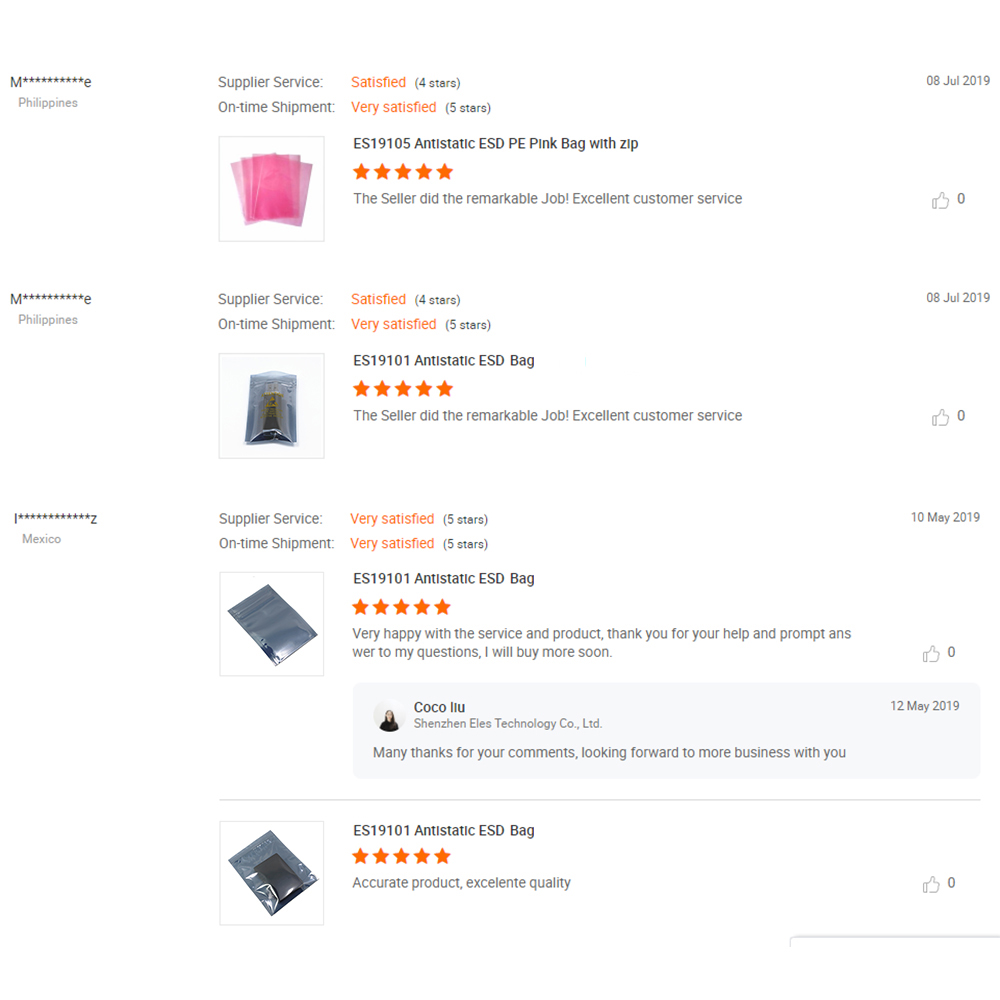Screen dimensions: 1000x1000
Task: Open the ES19105 Antistatic ESD PE Pink Bag product link
Action: click(495, 143)
